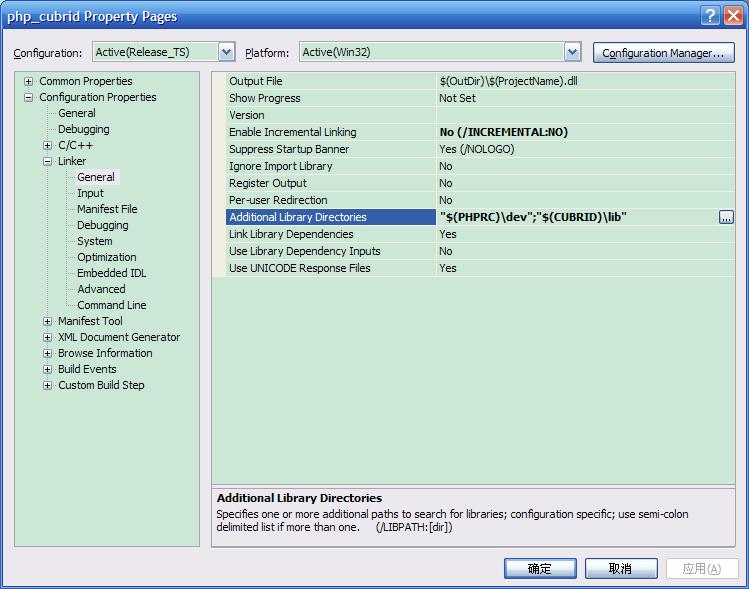This screenshot has height=589, width=749.
Task: Select the Command Line tree item
Action: click(111, 306)
